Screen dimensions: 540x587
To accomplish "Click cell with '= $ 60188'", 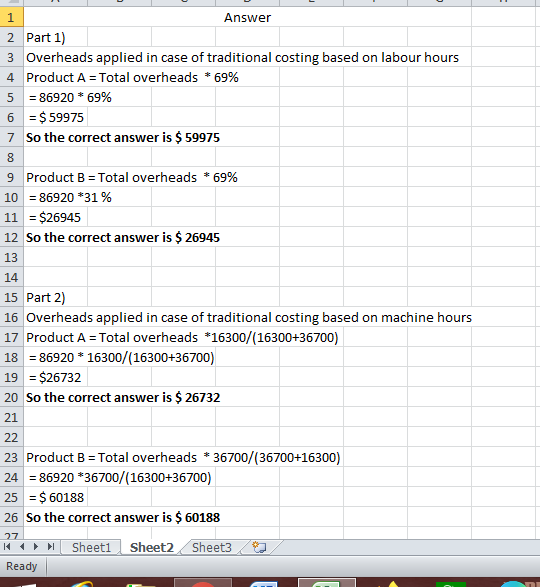I will [56, 498].
